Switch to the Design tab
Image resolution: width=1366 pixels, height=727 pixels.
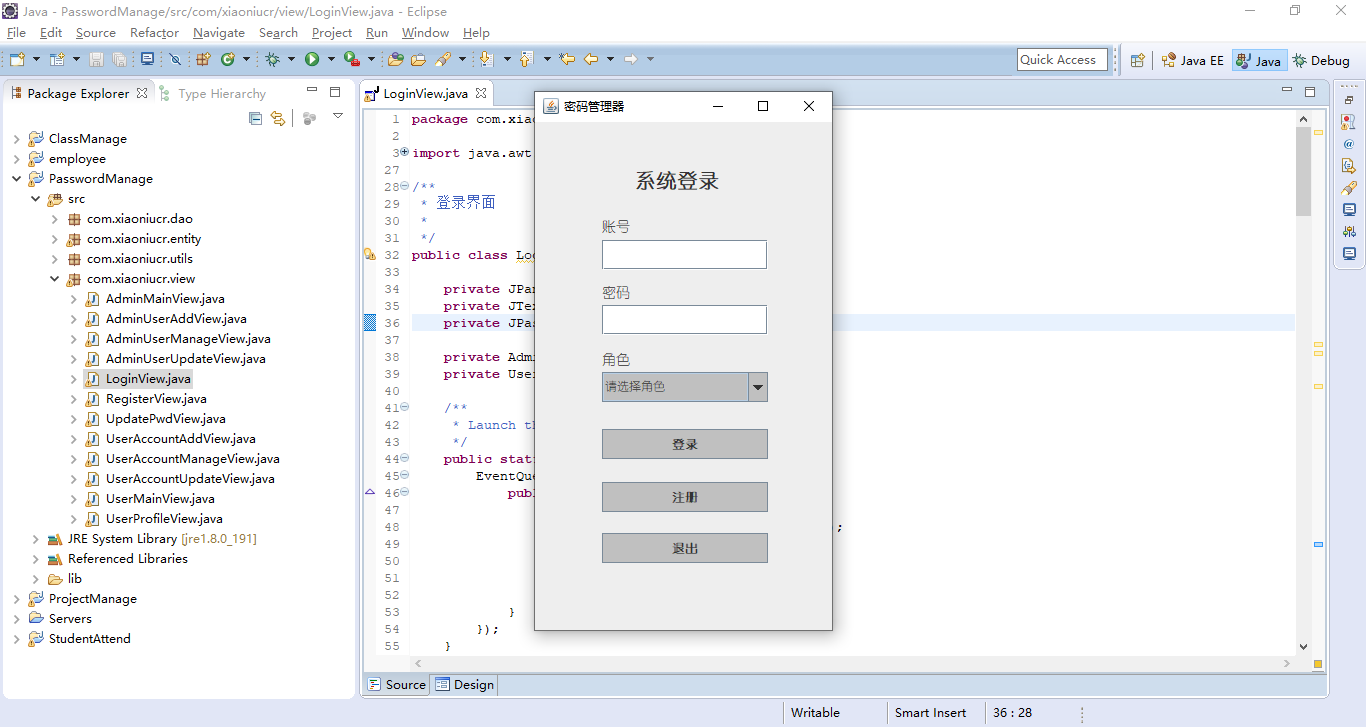click(464, 685)
